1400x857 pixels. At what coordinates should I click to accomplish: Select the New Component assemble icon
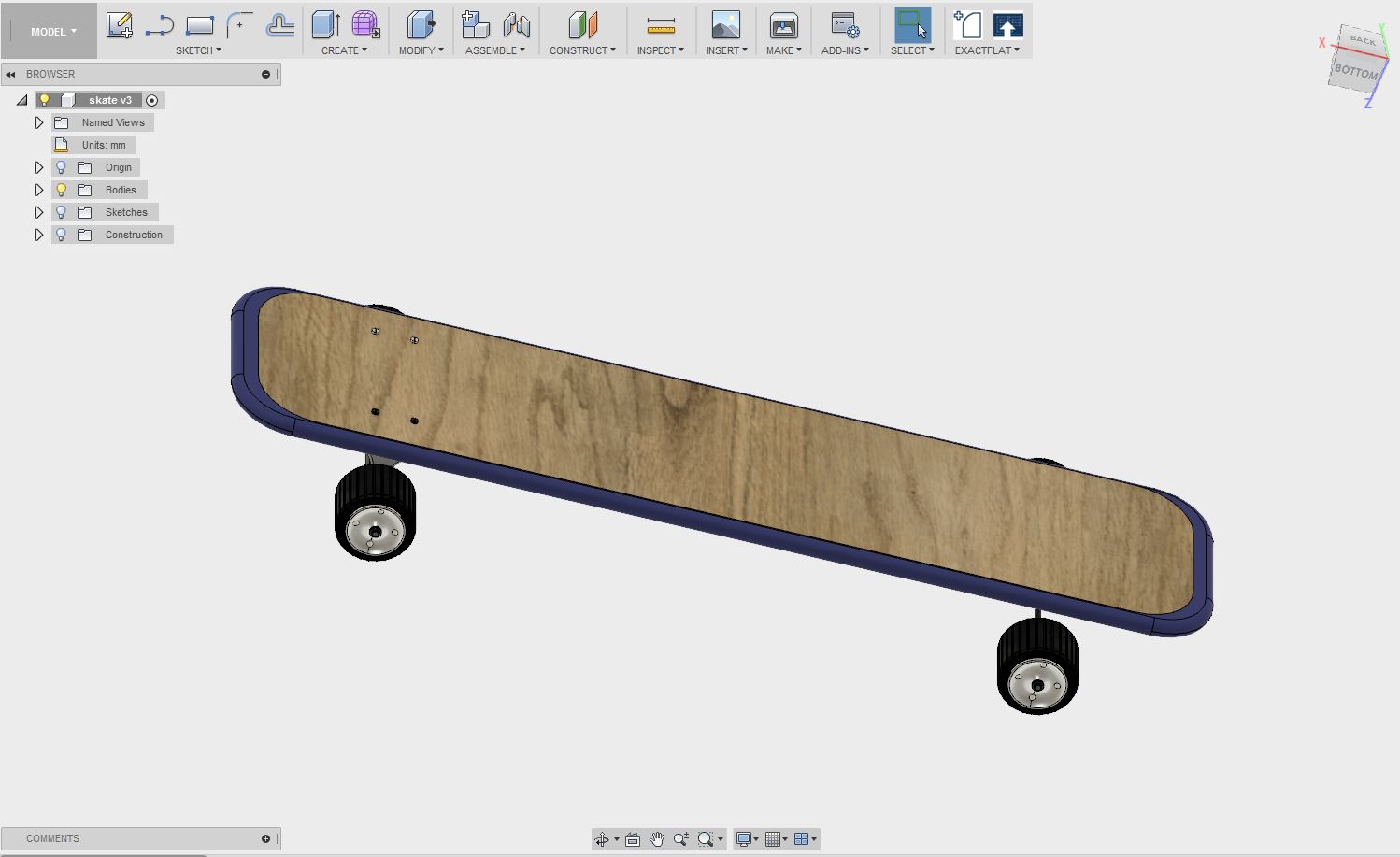[x=476, y=25]
